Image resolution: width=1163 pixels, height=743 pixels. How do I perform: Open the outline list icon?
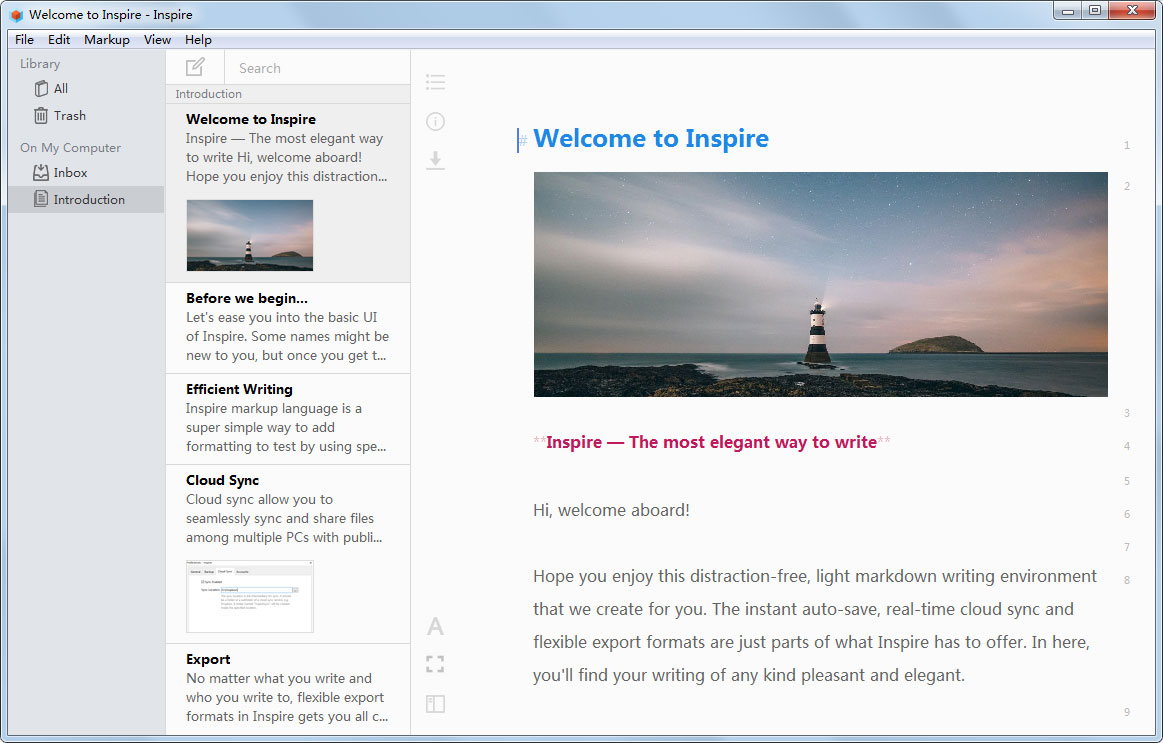(435, 82)
